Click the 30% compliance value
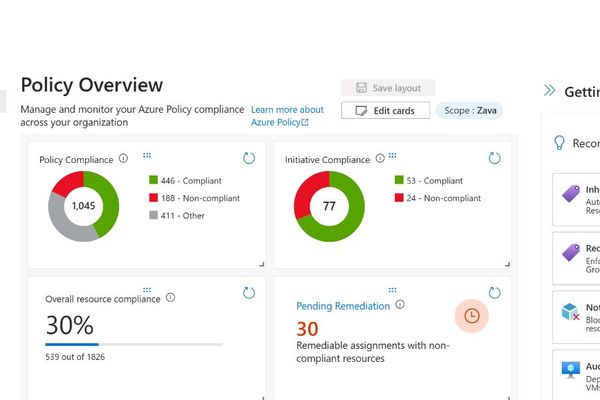600x400 pixels. pos(69,325)
